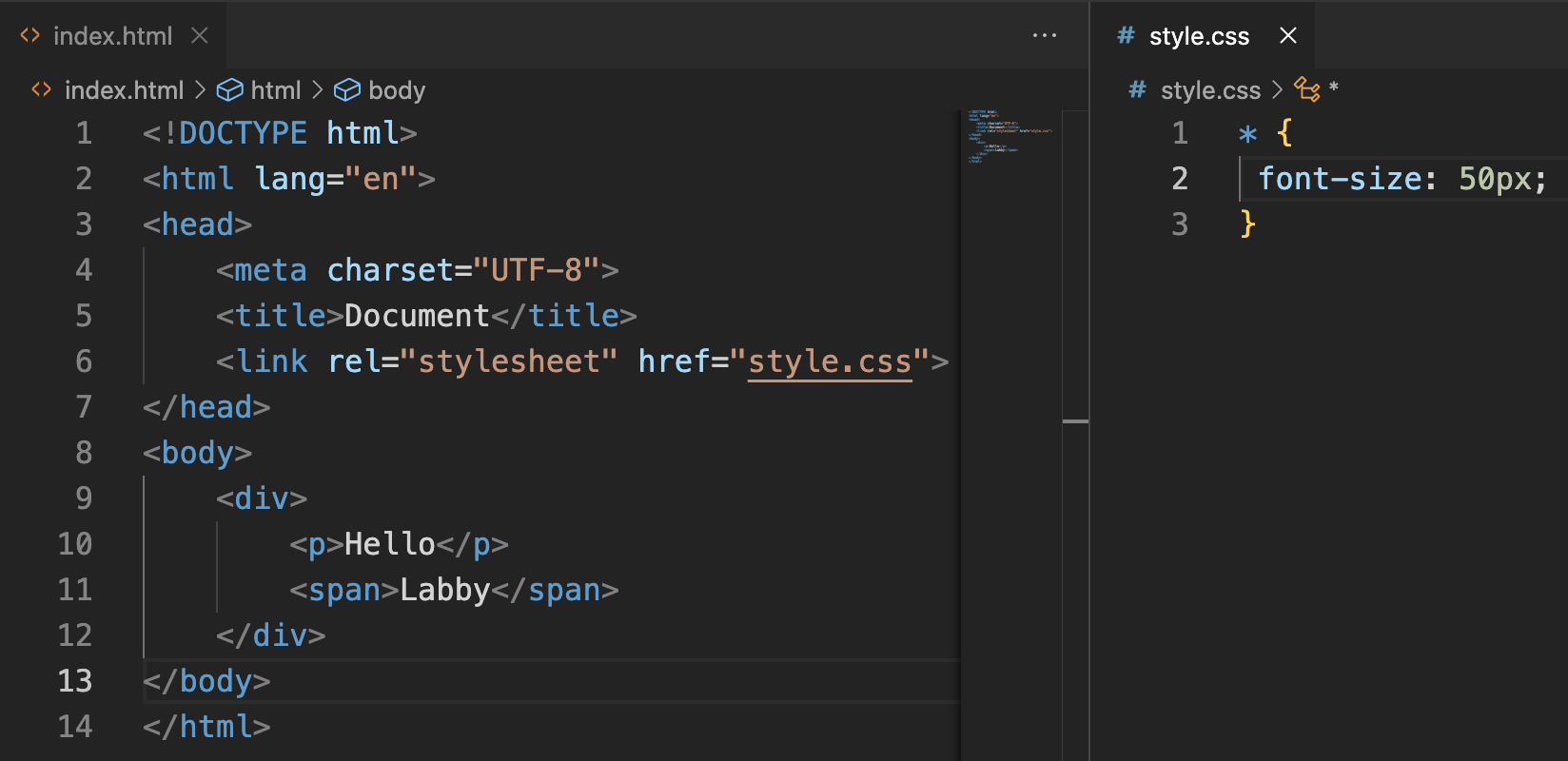Expand chevron between index.html and html breadcrumb
Screen dimensions: 1568x761
[x=200, y=90]
